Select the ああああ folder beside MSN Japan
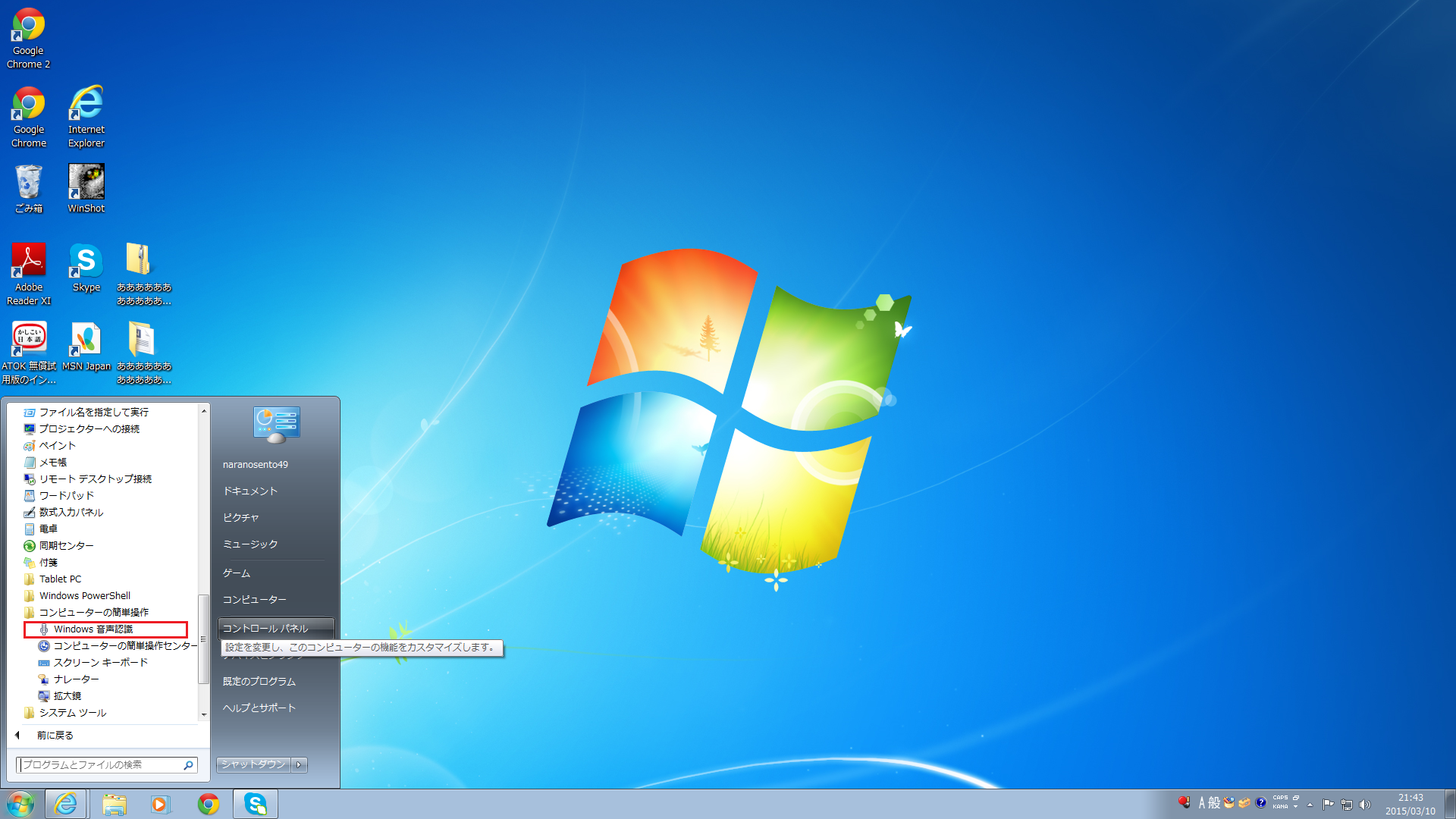The image size is (1456, 819). tap(143, 354)
